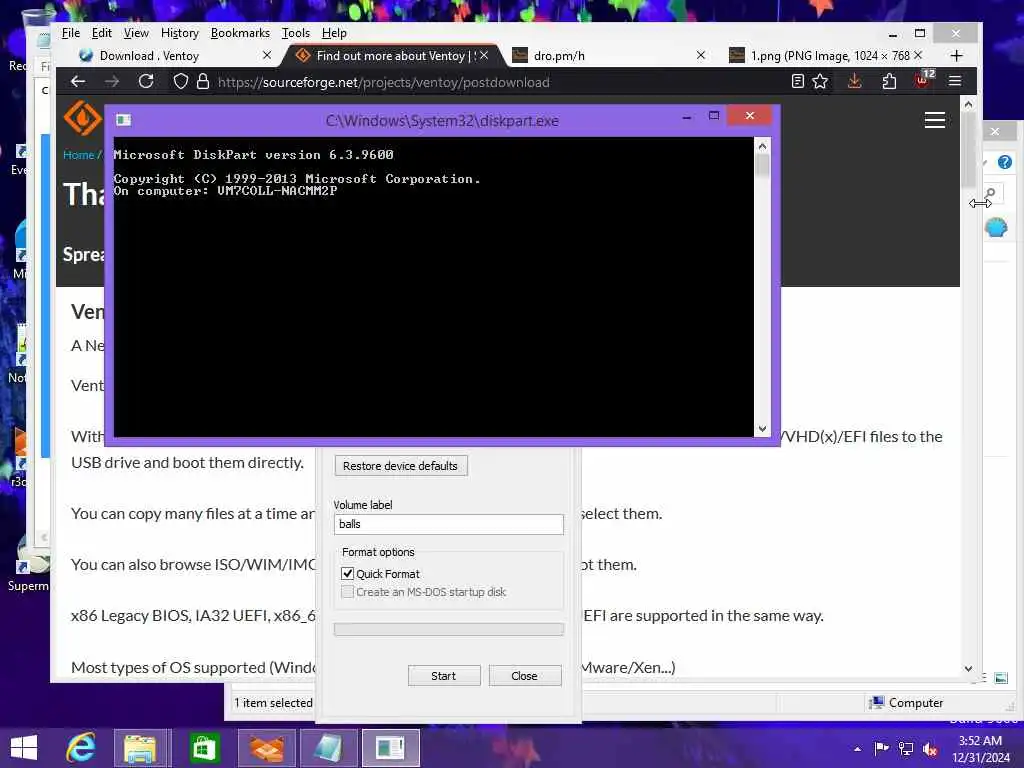Open the extensions puzzle icon
The image size is (1024, 768).
coord(889,82)
